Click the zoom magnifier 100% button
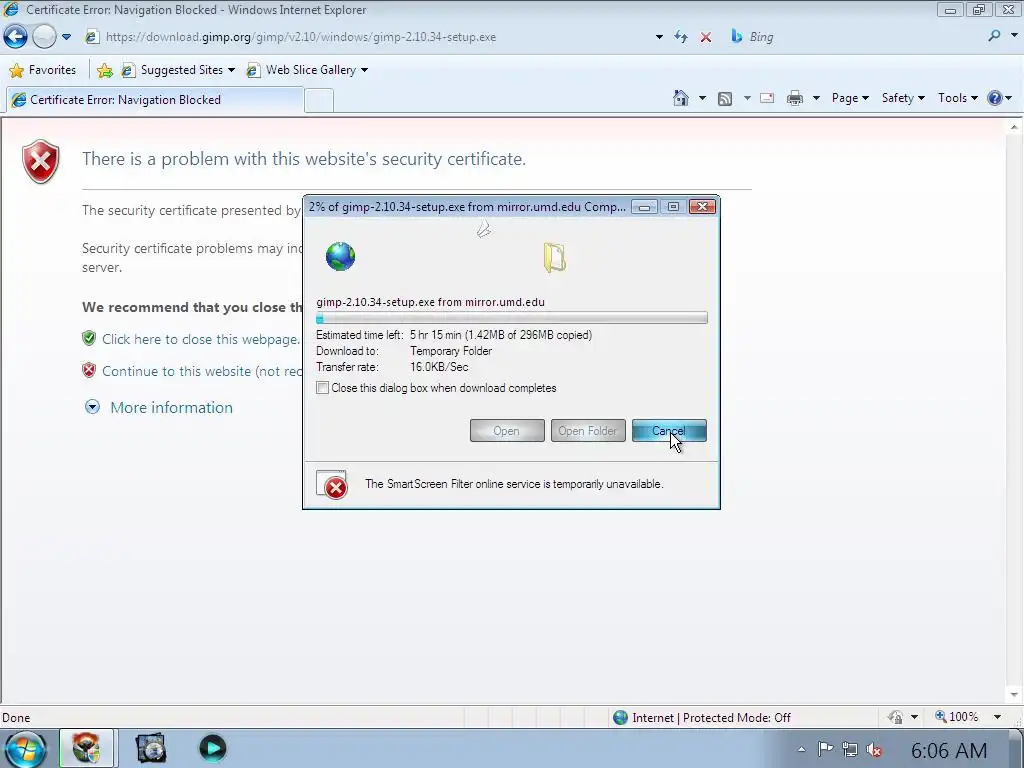Viewport: 1024px width, 768px height. (x=956, y=717)
